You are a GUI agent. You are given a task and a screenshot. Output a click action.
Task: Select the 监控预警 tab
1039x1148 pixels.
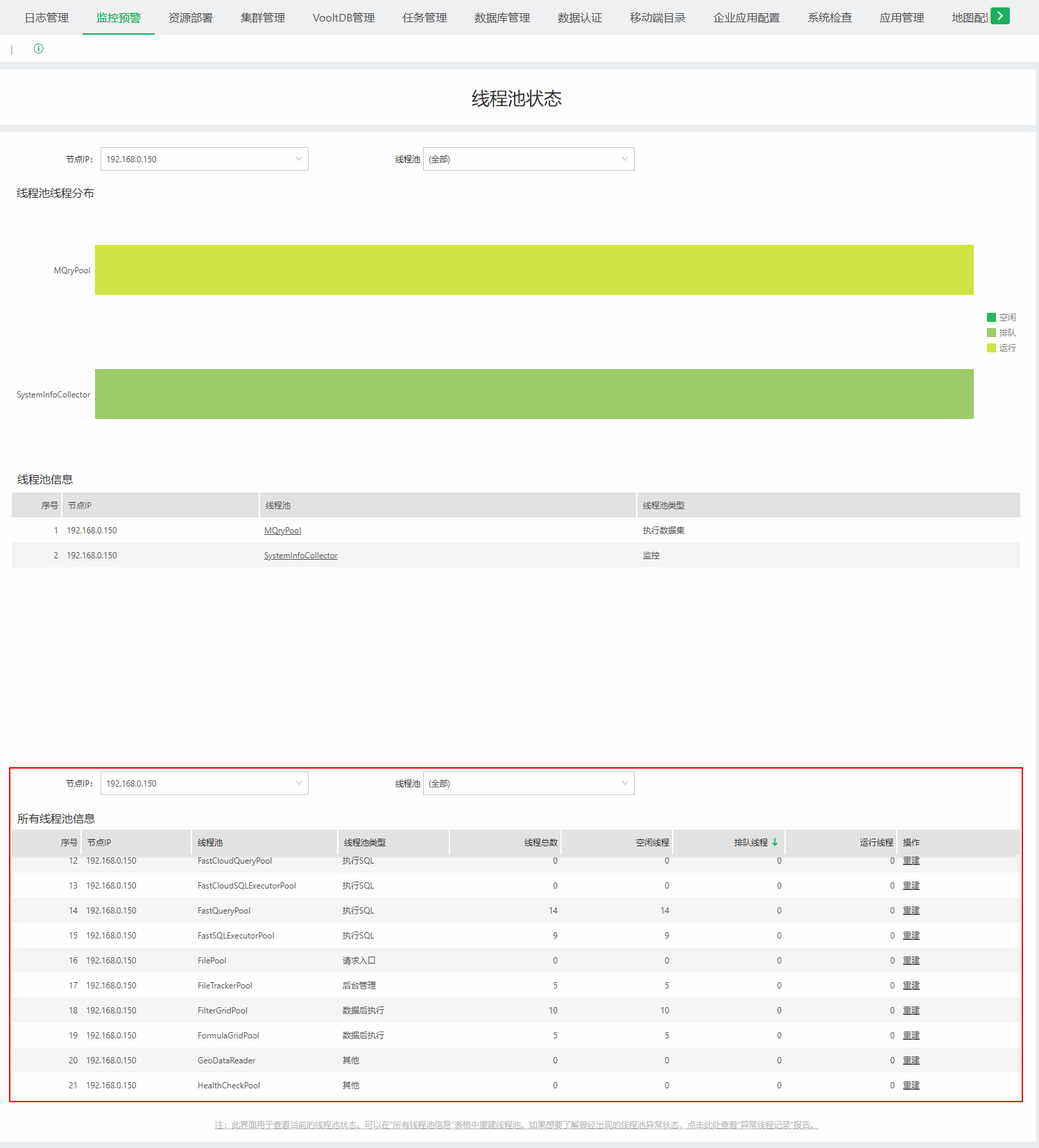pyautogui.click(x=119, y=17)
